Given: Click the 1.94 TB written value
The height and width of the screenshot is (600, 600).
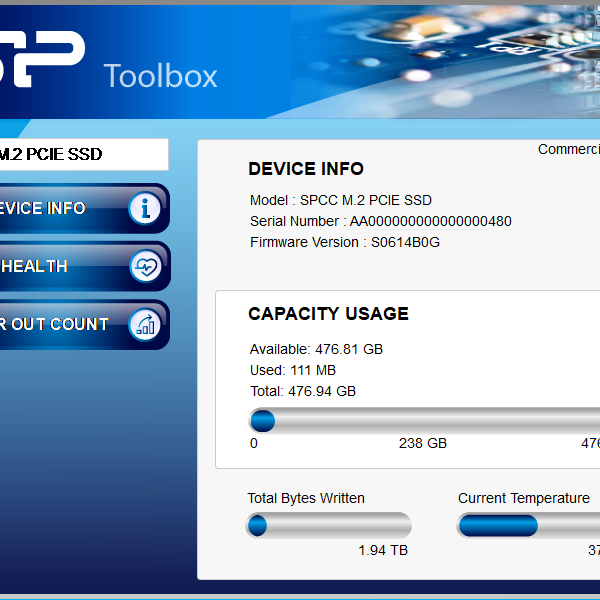Looking at the screenshot, I should coord(383,550).
